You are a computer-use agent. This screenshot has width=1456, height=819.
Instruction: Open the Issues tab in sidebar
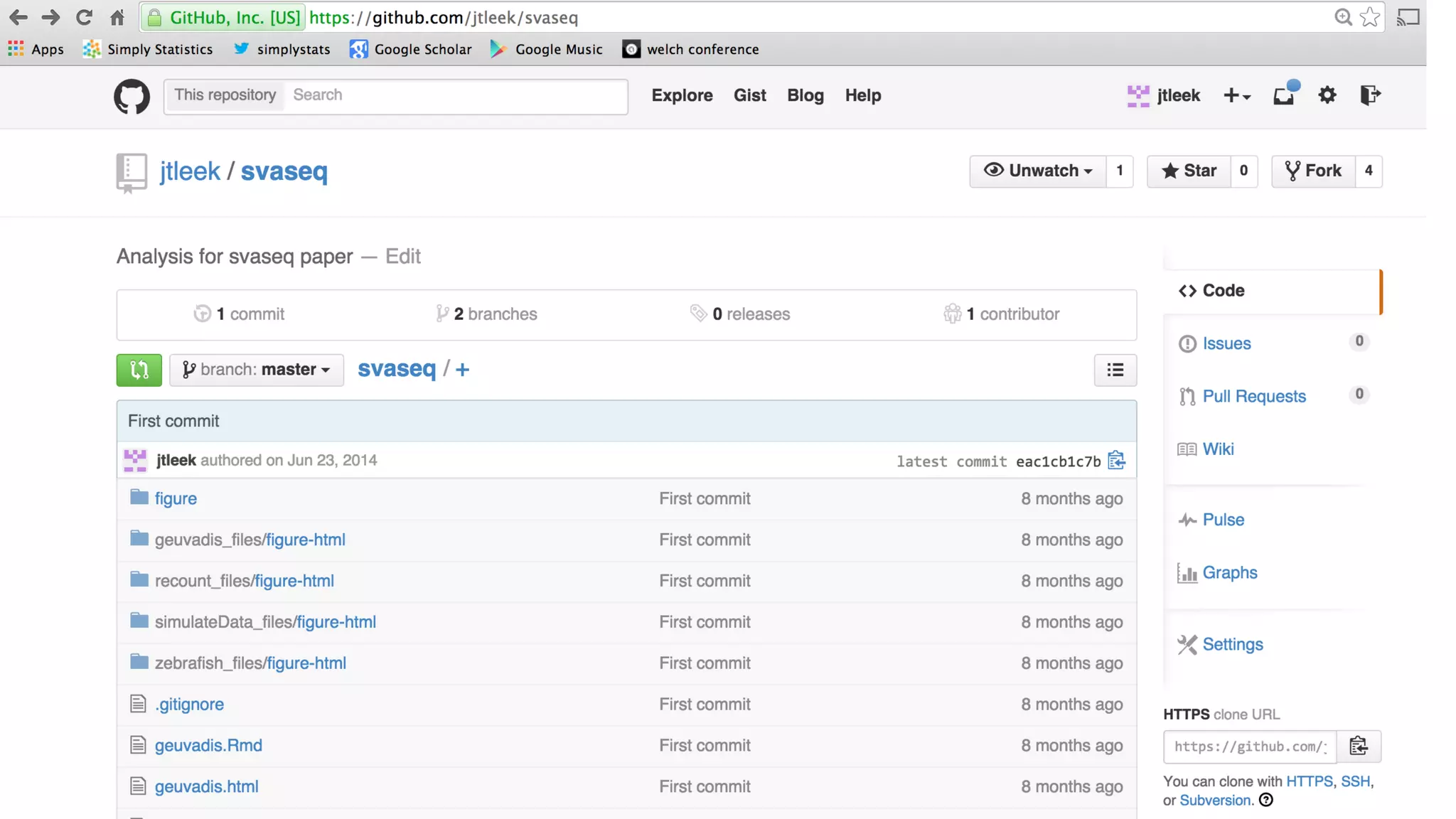coord(1226,343)
